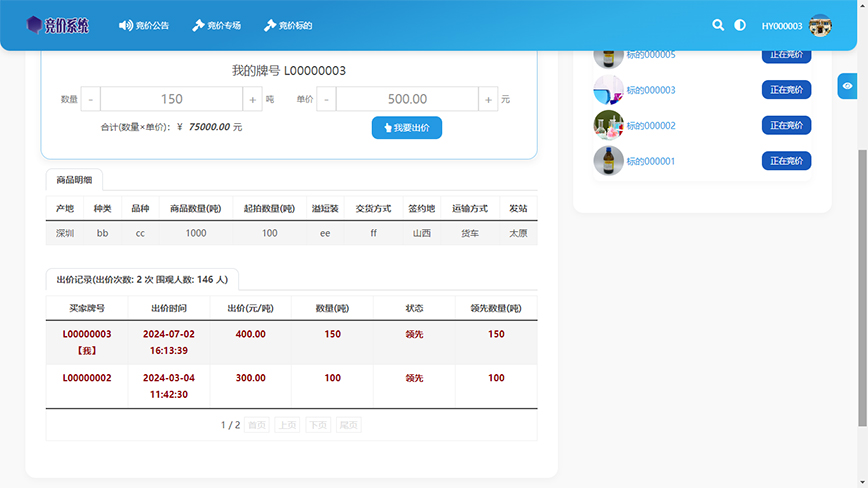Click thumbnail image of 标的000003

pos(608,90)
